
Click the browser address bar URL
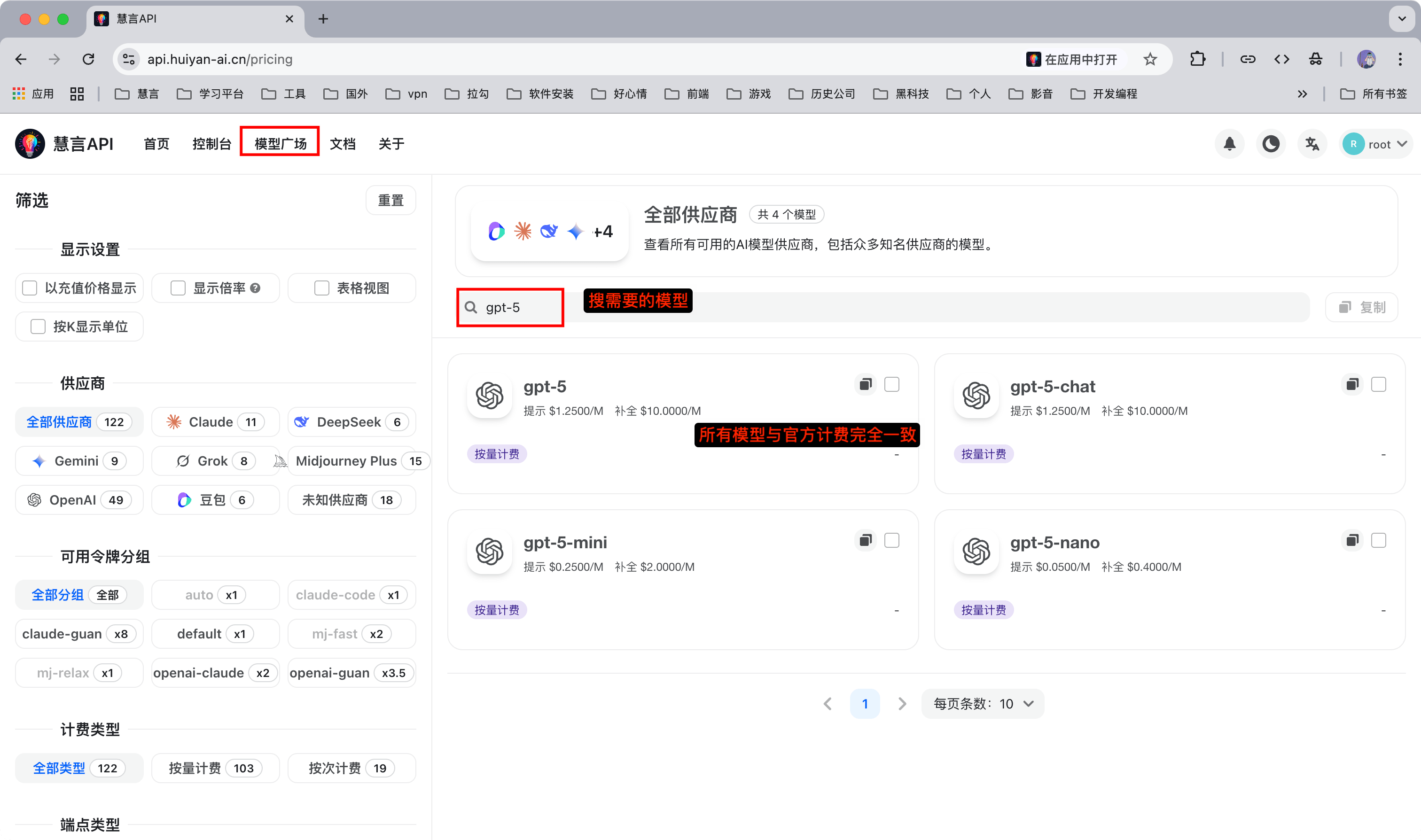coord(220,59)
